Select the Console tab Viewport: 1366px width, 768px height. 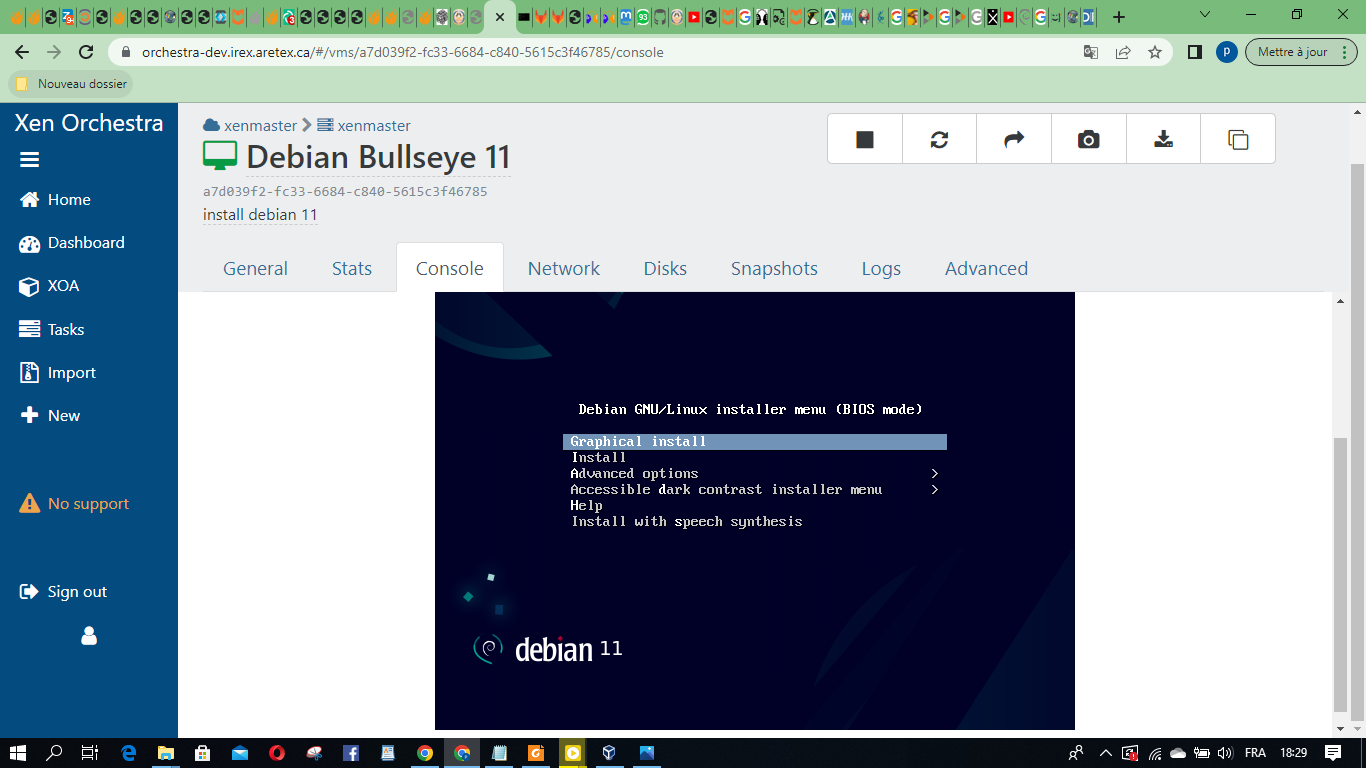tap(450, 268)
